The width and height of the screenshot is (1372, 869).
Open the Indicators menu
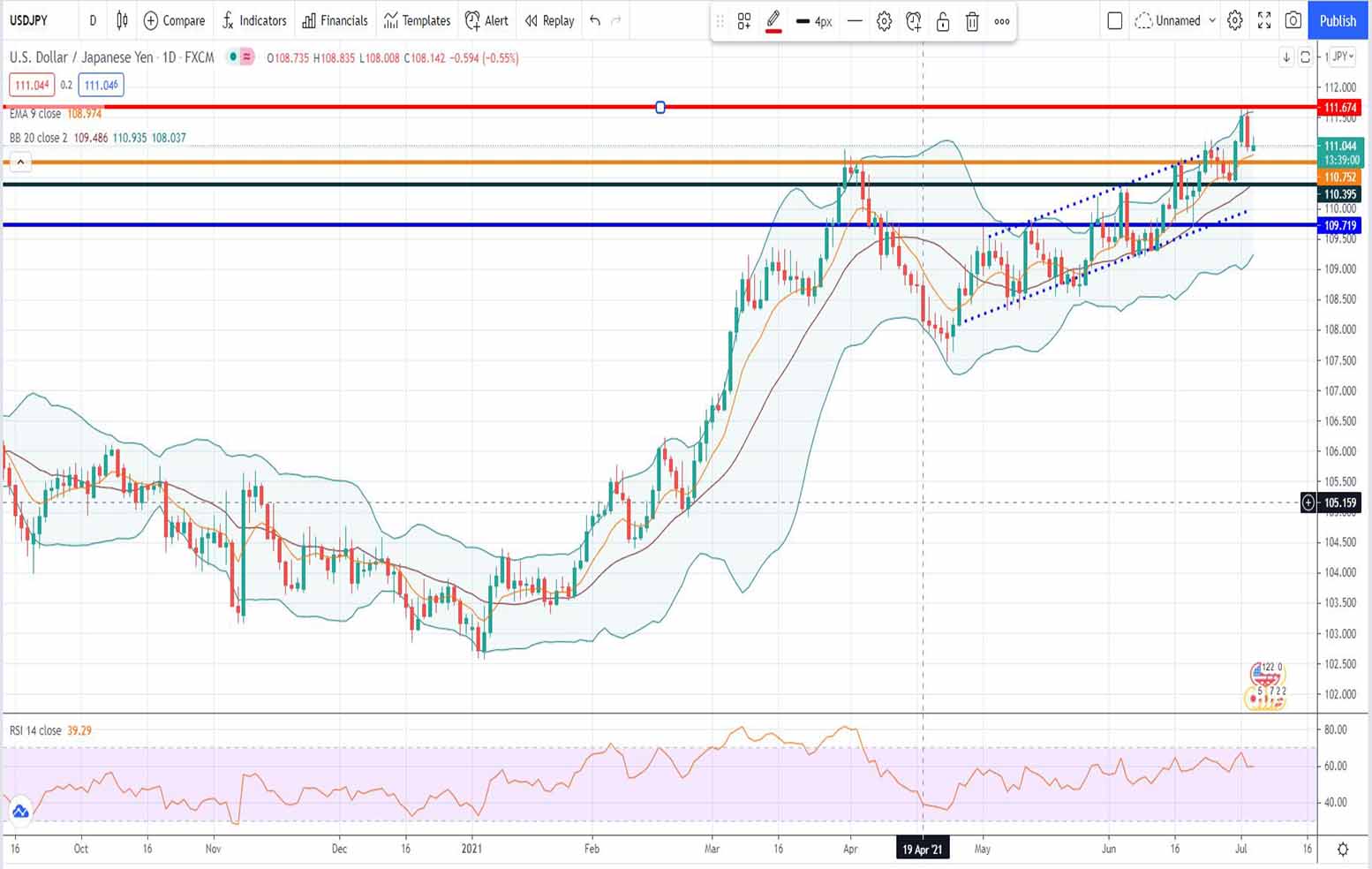click(254, 20)
